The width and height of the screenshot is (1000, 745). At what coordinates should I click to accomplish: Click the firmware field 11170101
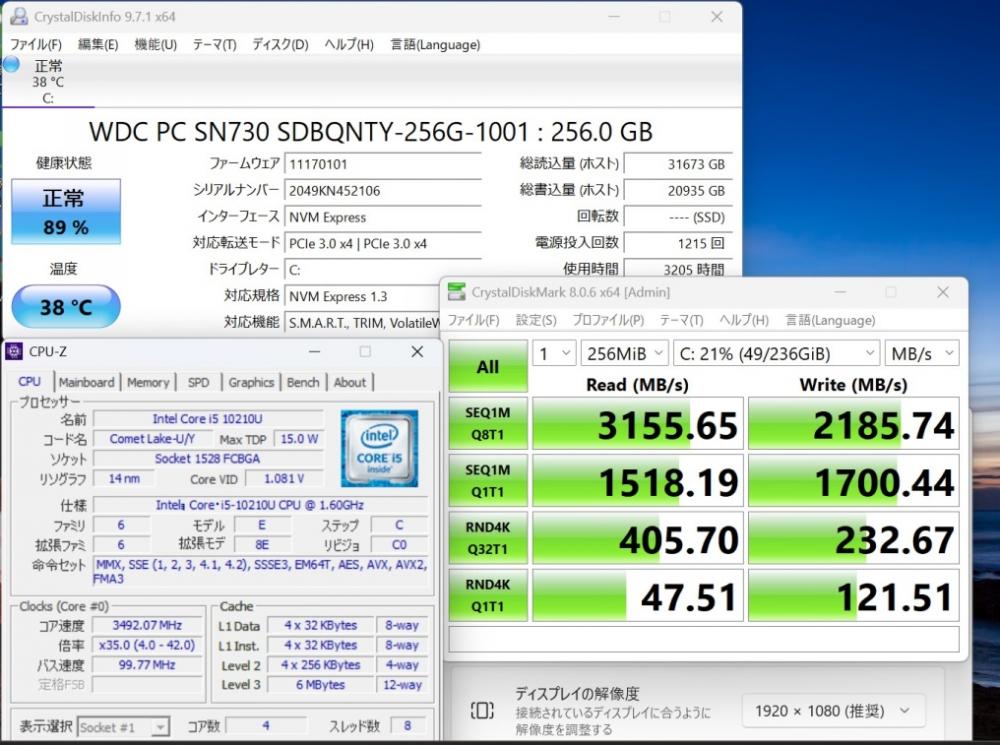tap(383, 164)
